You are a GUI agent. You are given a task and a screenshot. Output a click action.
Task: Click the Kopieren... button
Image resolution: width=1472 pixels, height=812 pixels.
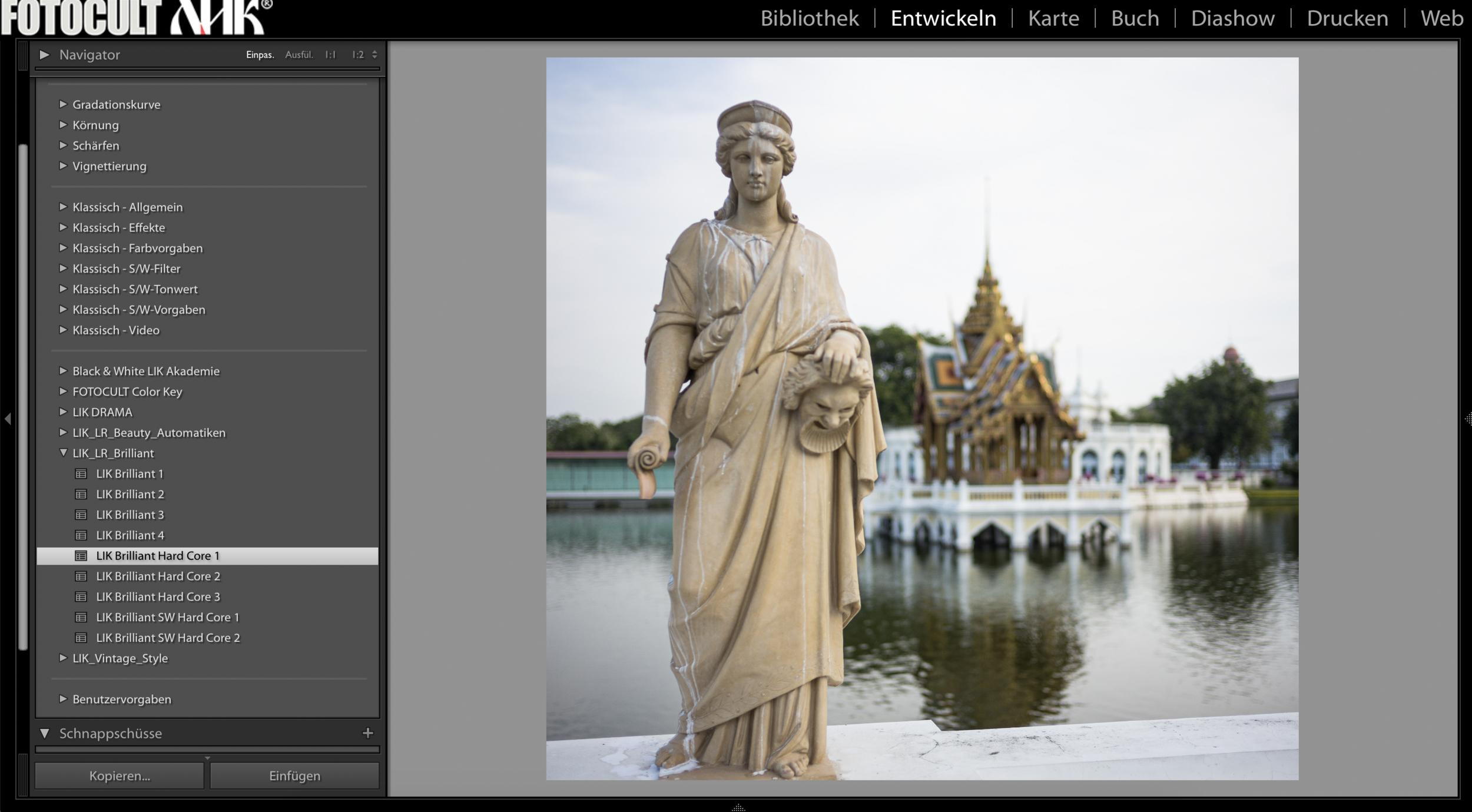(x=120, y=775)
